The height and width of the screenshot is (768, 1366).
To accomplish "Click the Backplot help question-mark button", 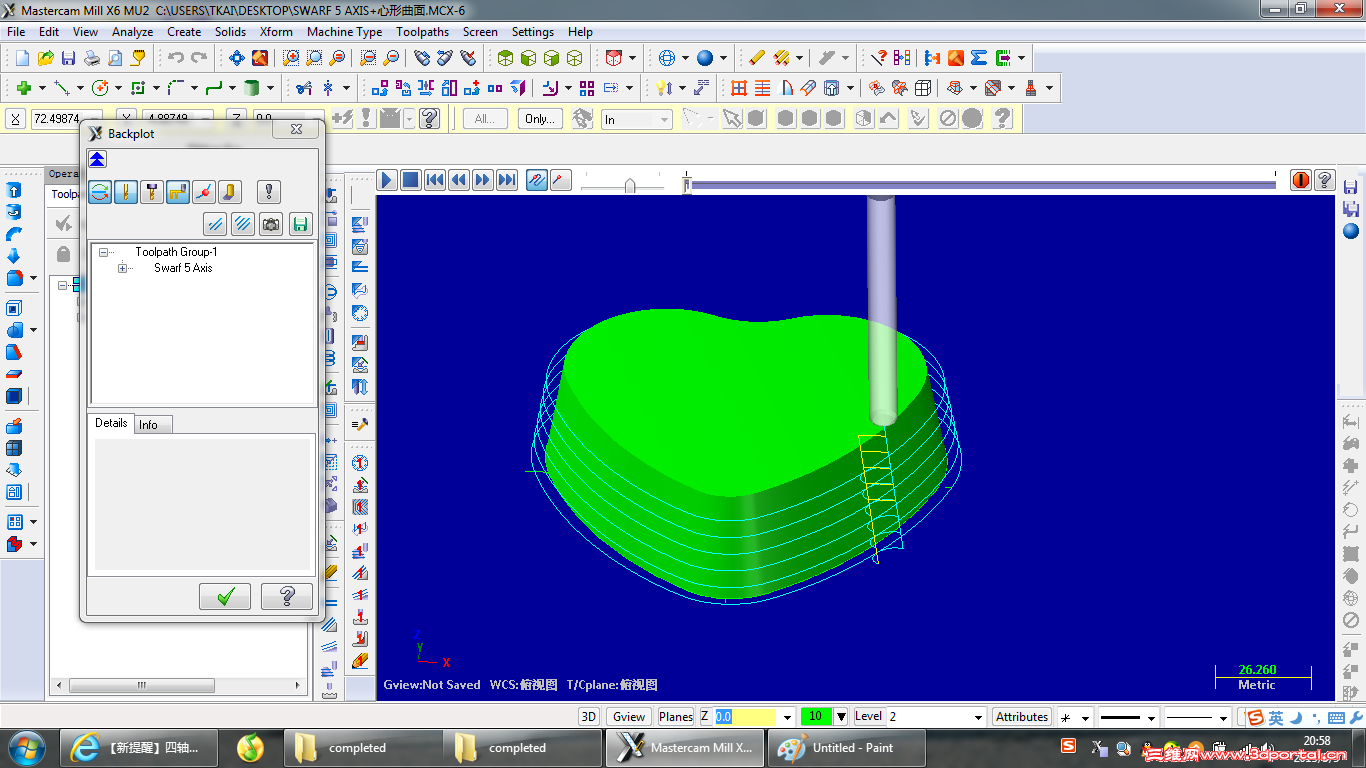I will tap(287, 597).
